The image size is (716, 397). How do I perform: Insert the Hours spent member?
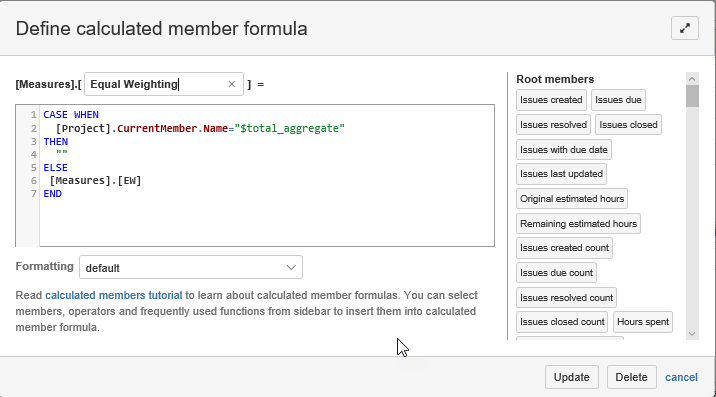(x=643, y=322)
